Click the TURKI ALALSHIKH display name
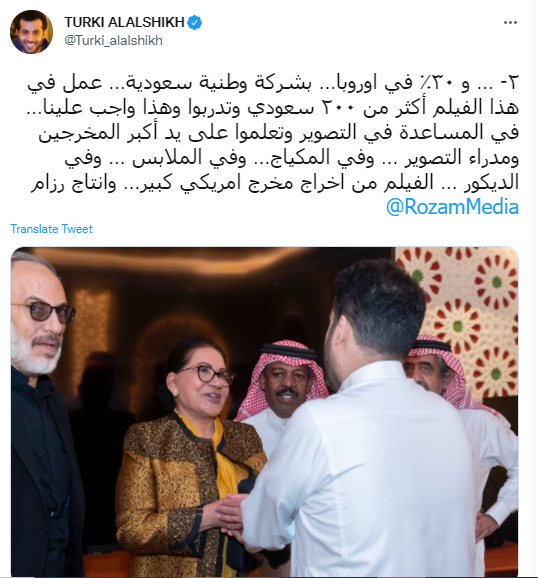This screenshot has width=538, height=578. coord(124,22)
